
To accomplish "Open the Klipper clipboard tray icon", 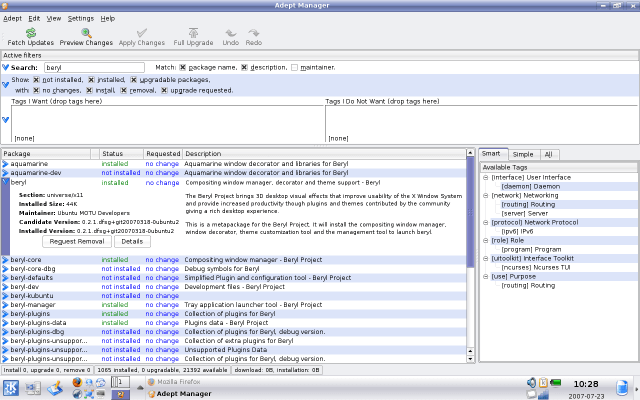I will tap(543, 382).
